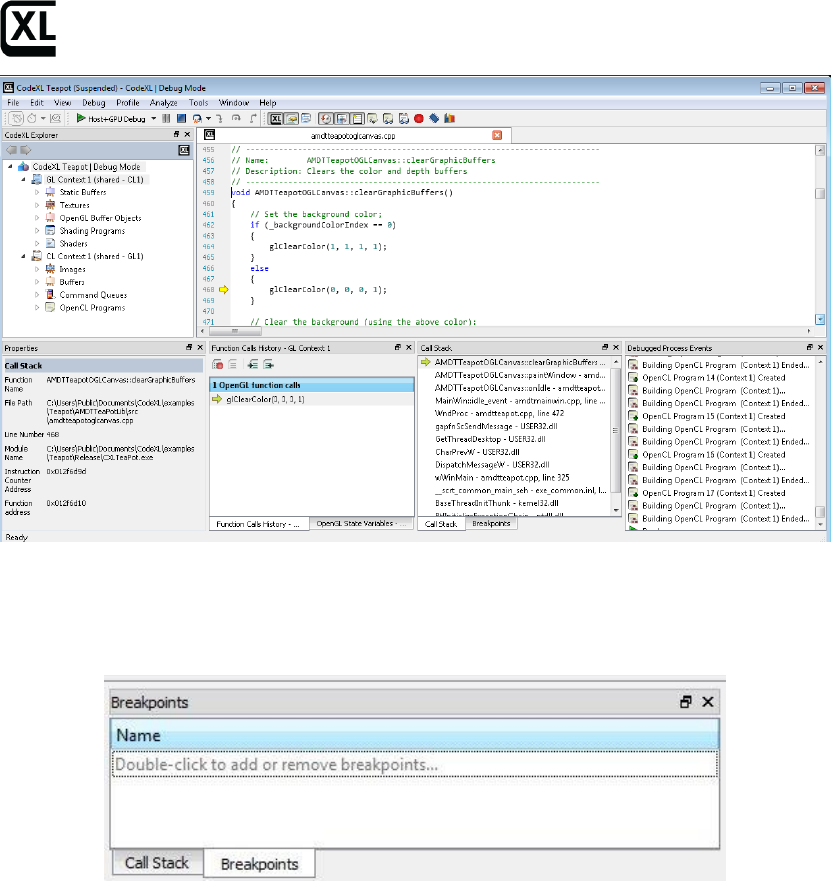
Task: Select Function Calls History tab
Action: (259, 524)
